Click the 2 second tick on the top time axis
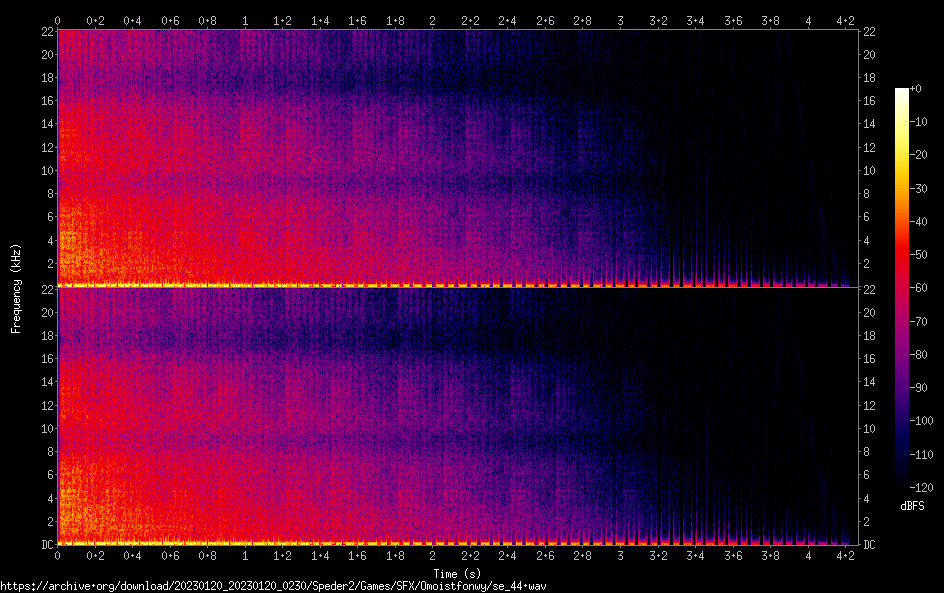 (432, 20)
